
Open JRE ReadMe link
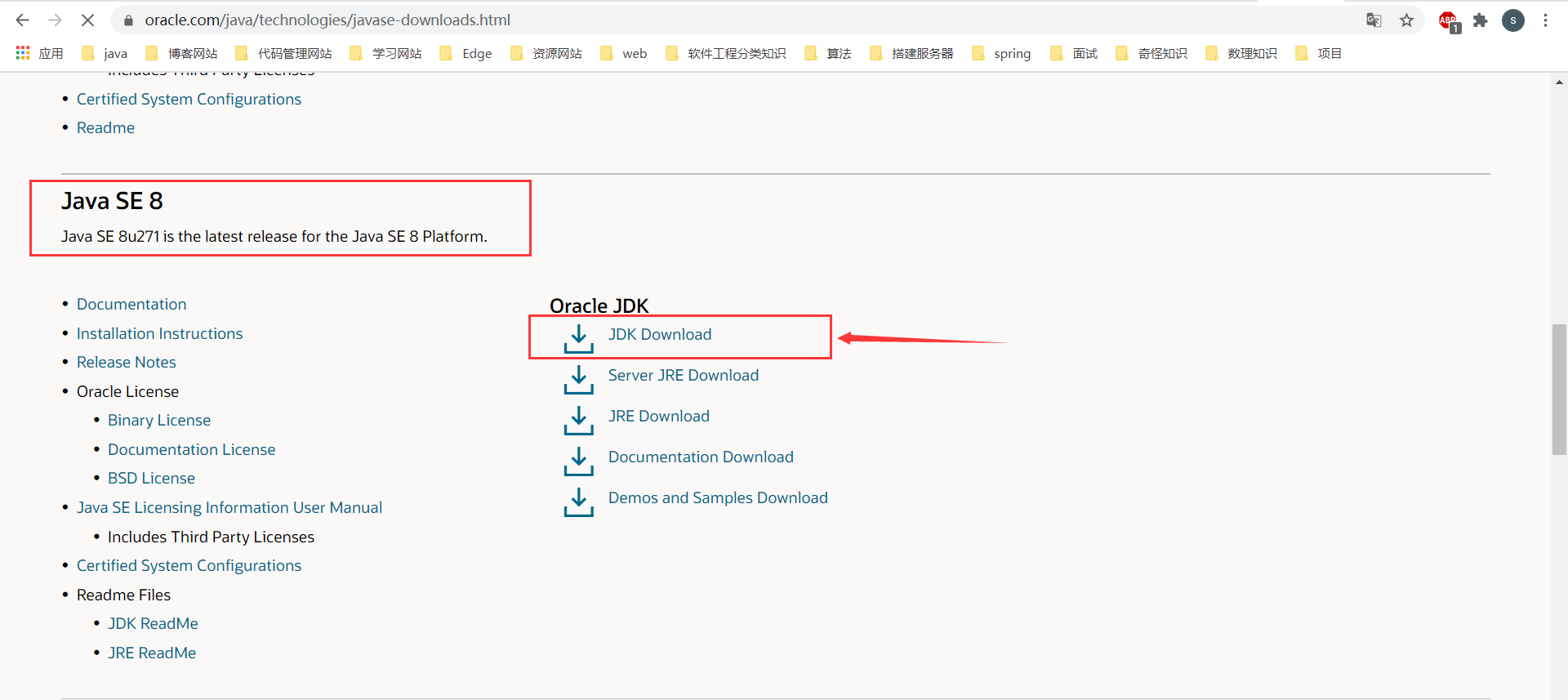pyautogui.click(x=152, y=653)
